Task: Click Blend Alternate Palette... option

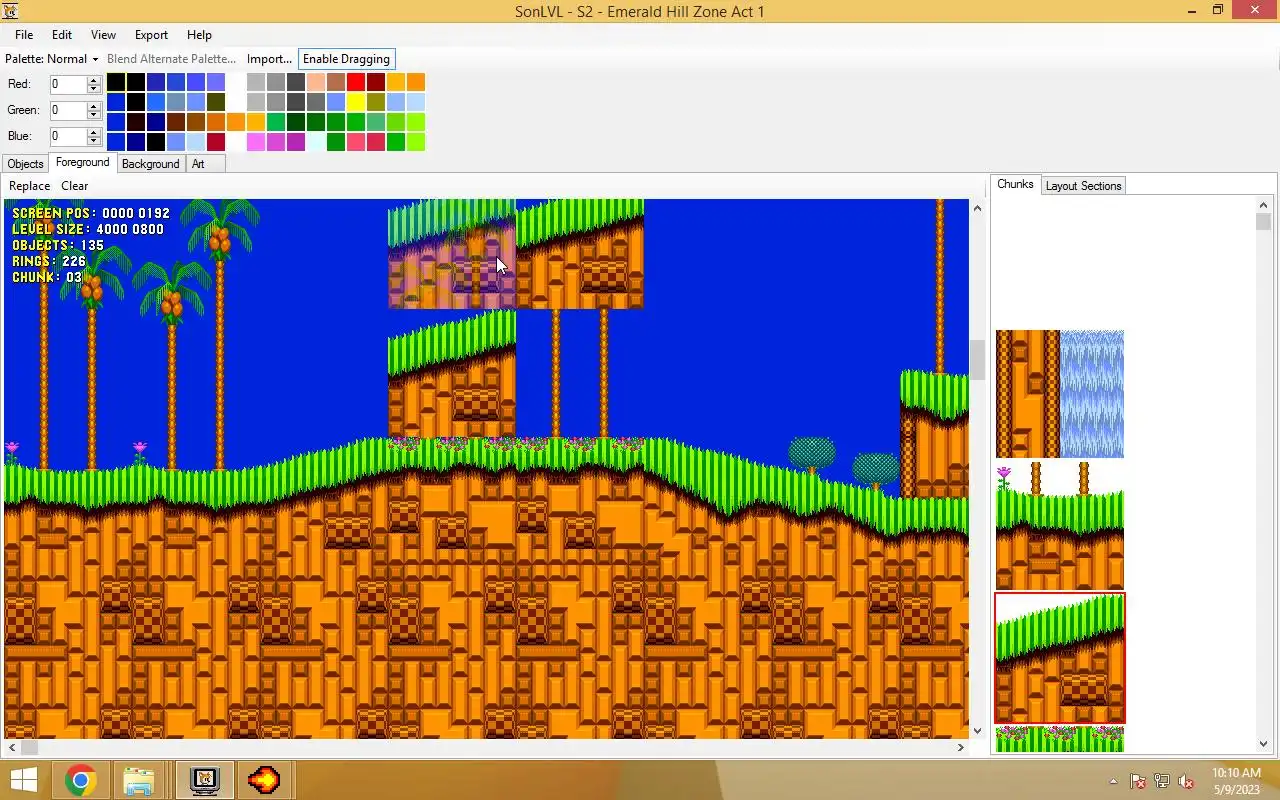Action: (171, 59)
